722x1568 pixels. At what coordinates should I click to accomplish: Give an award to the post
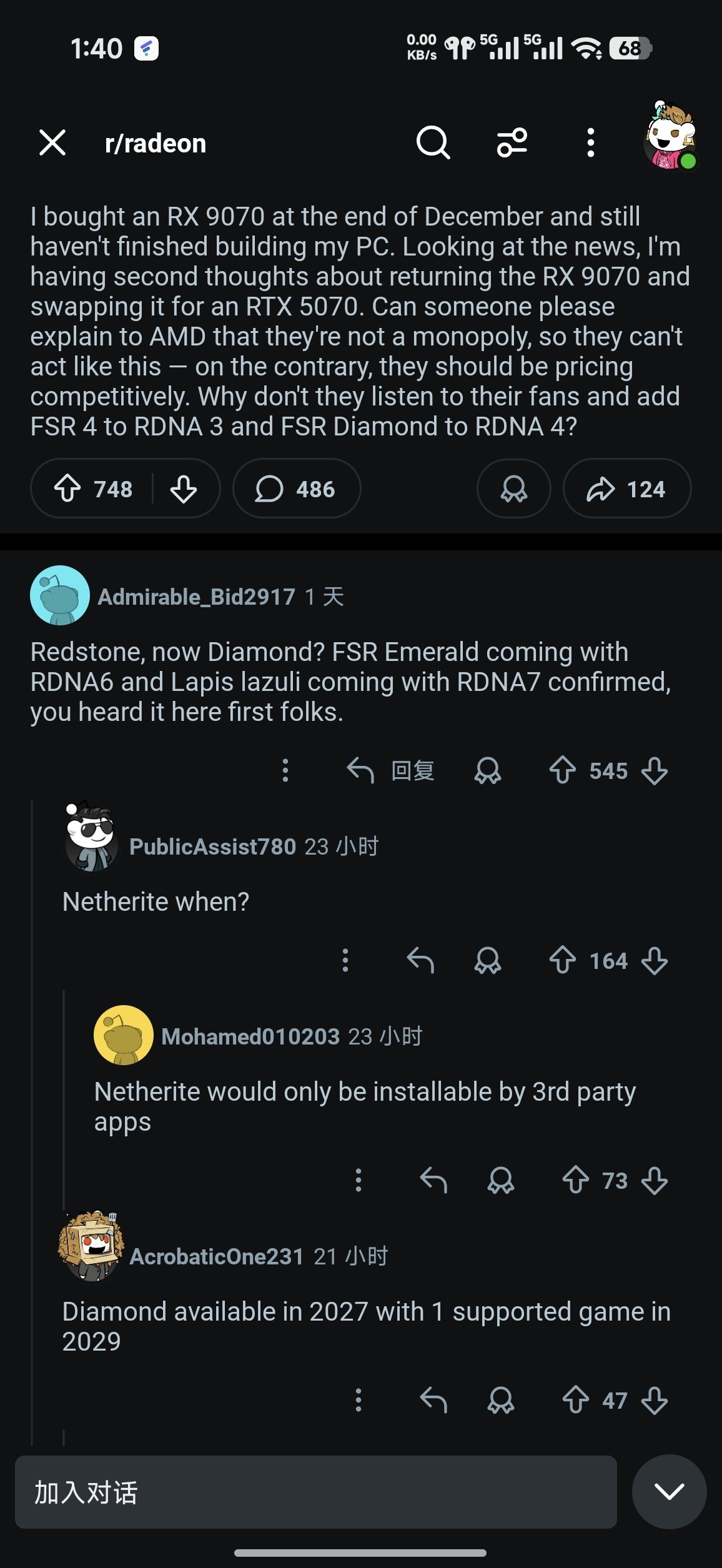point(513,489)
